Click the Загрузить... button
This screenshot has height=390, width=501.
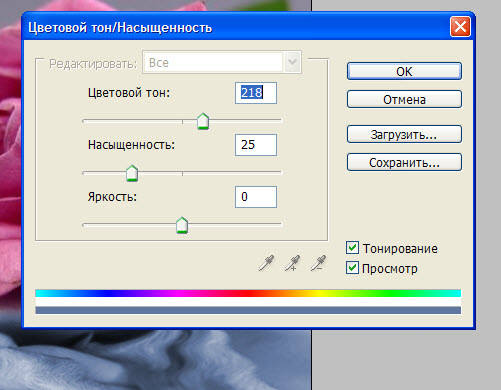tap(404, 134)
